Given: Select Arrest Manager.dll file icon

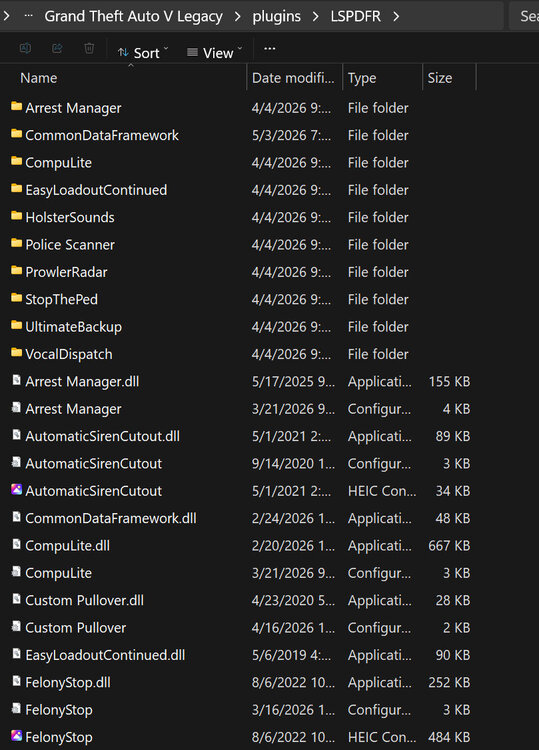Looking at the screenshot, I should click(x=16, y=380).
